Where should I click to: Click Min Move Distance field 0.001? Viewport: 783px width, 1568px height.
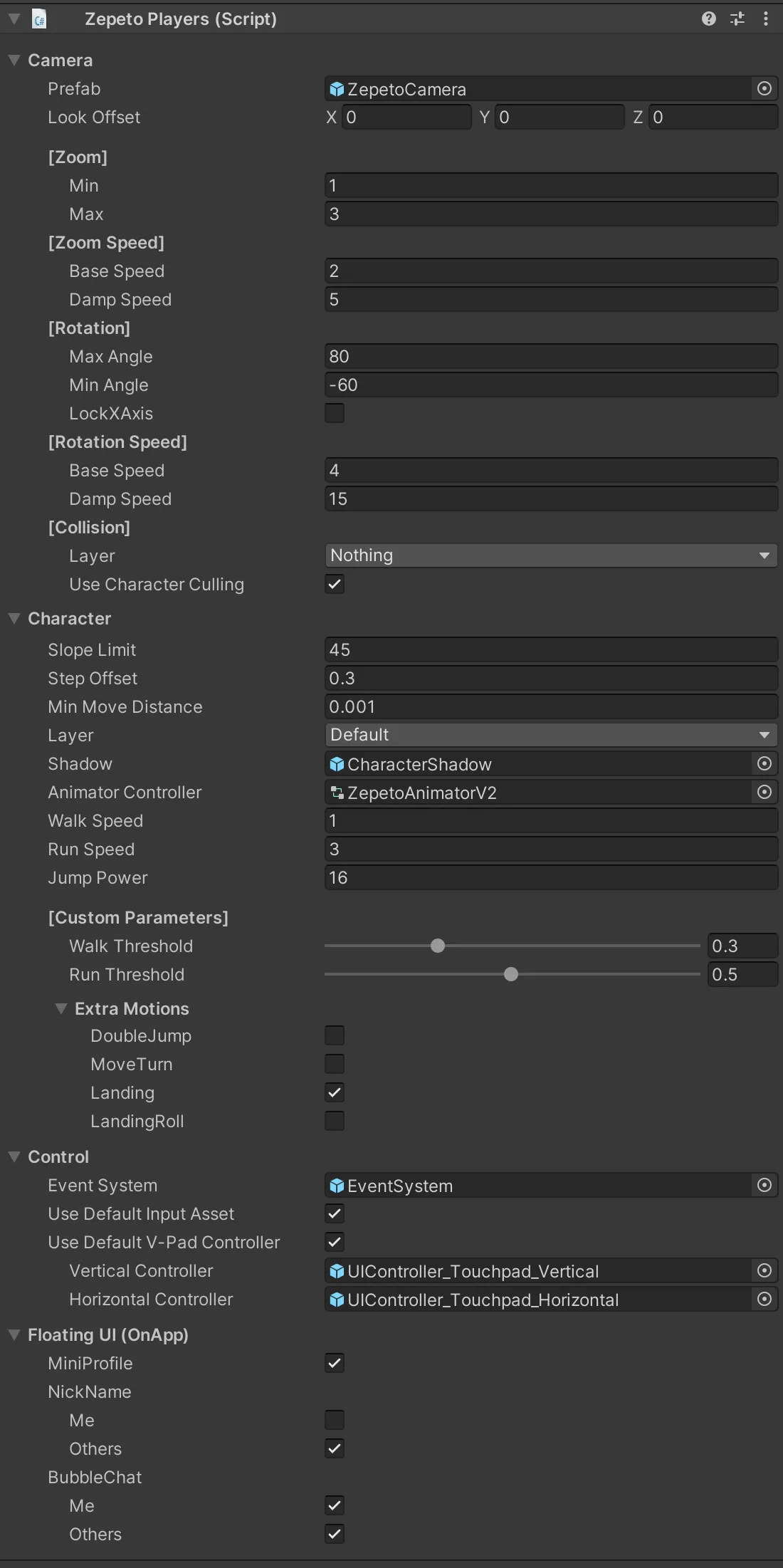coord(551,706)
